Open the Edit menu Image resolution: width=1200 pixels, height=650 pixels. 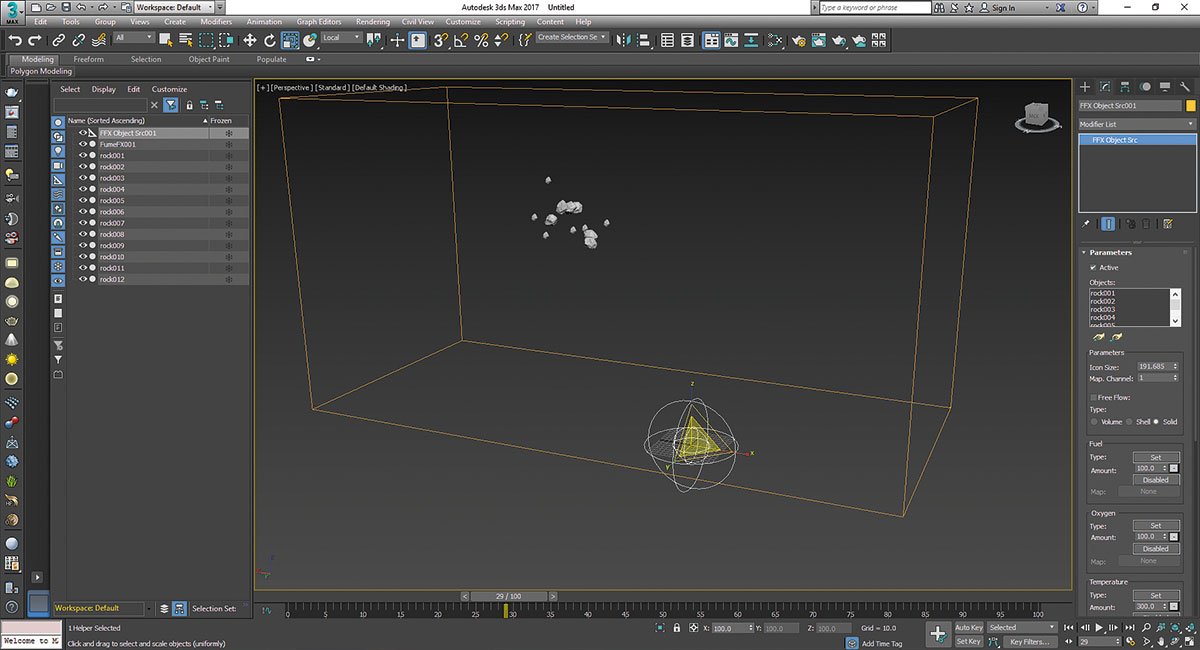(x=40, y=21)
